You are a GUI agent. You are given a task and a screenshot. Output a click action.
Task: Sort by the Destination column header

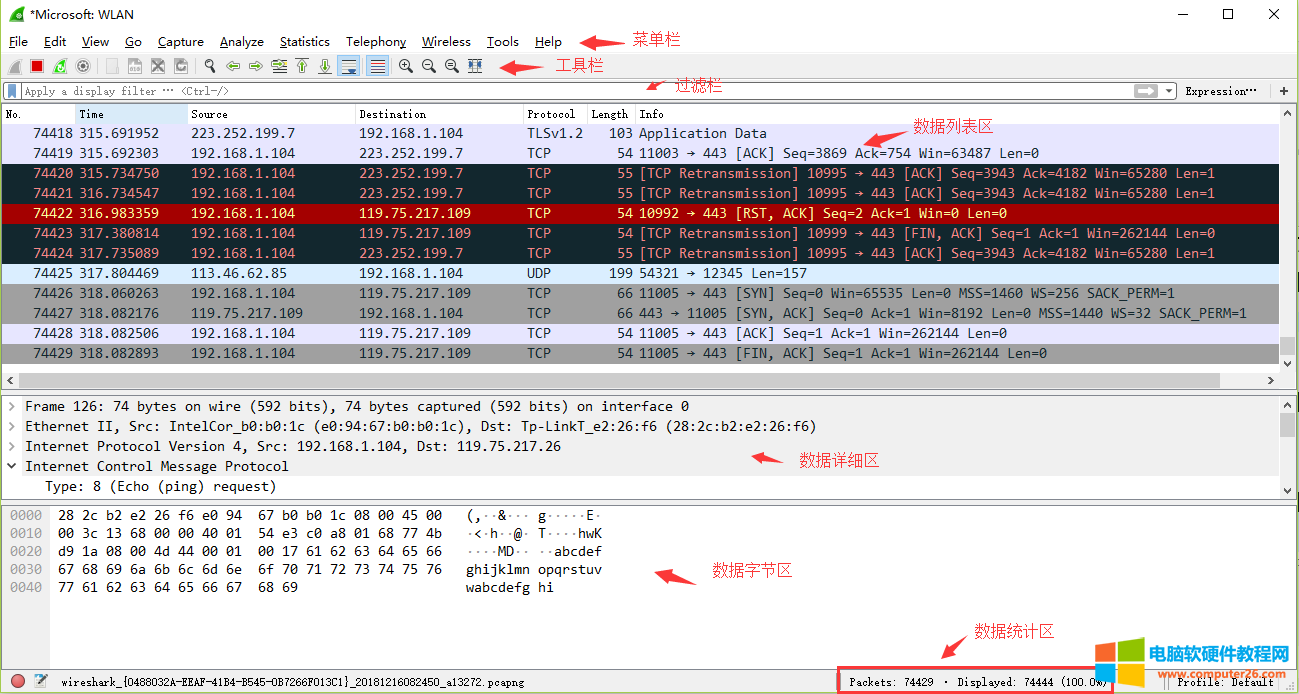439,114
